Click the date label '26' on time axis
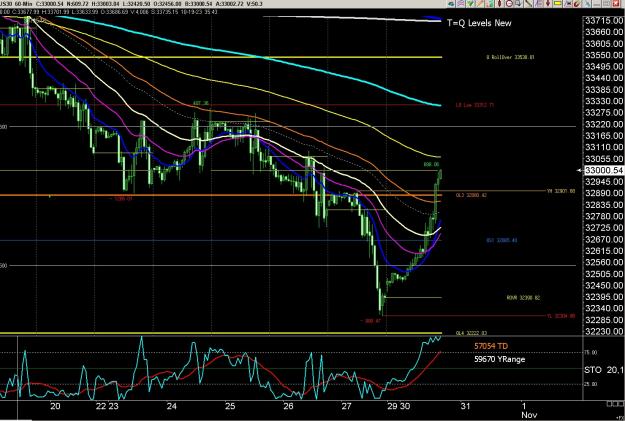Screen dimensions: 625x421 288,406
